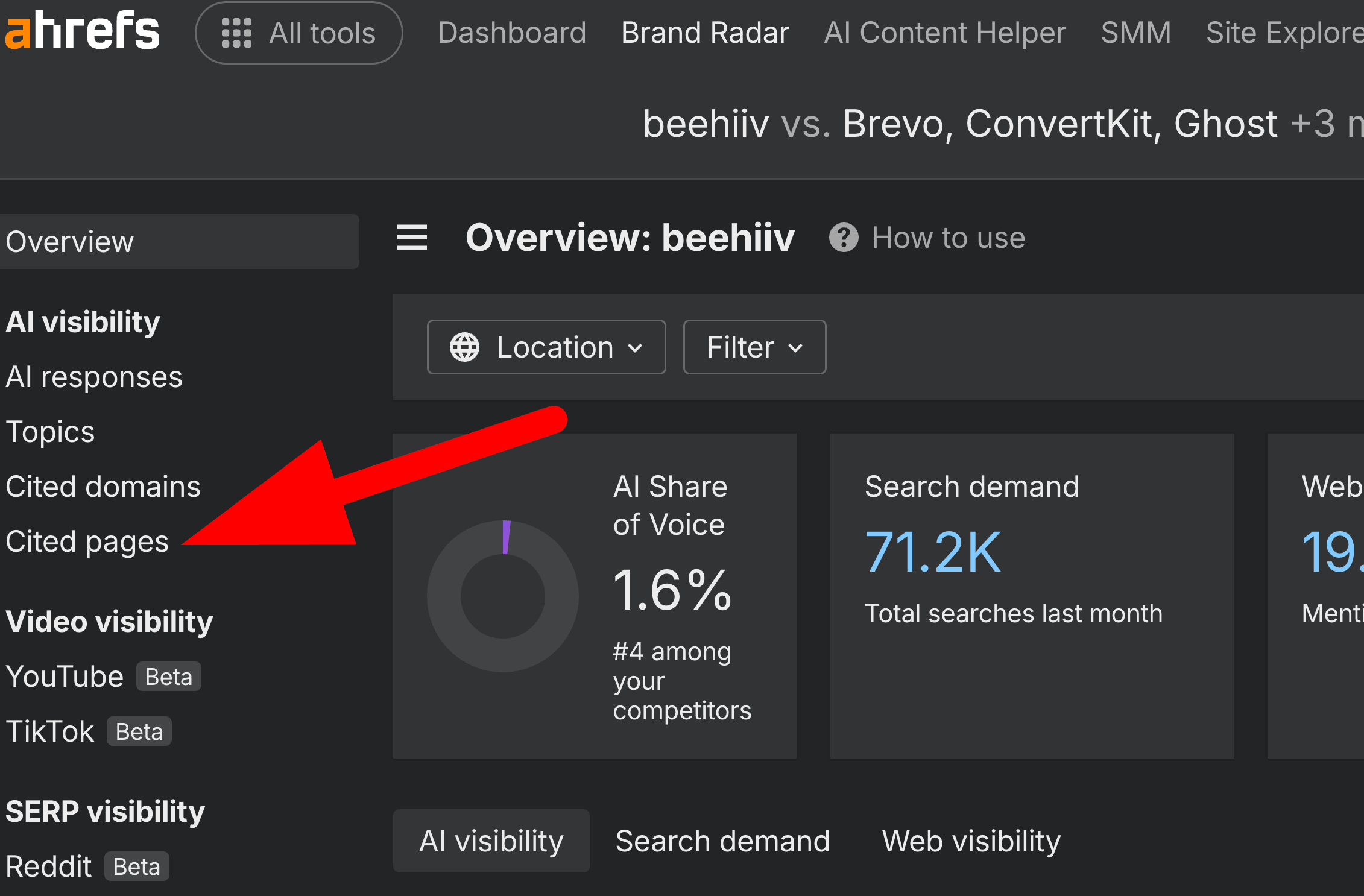Click the globe icon in Location
Viewport: 1364px width, 896px height.
464,347
